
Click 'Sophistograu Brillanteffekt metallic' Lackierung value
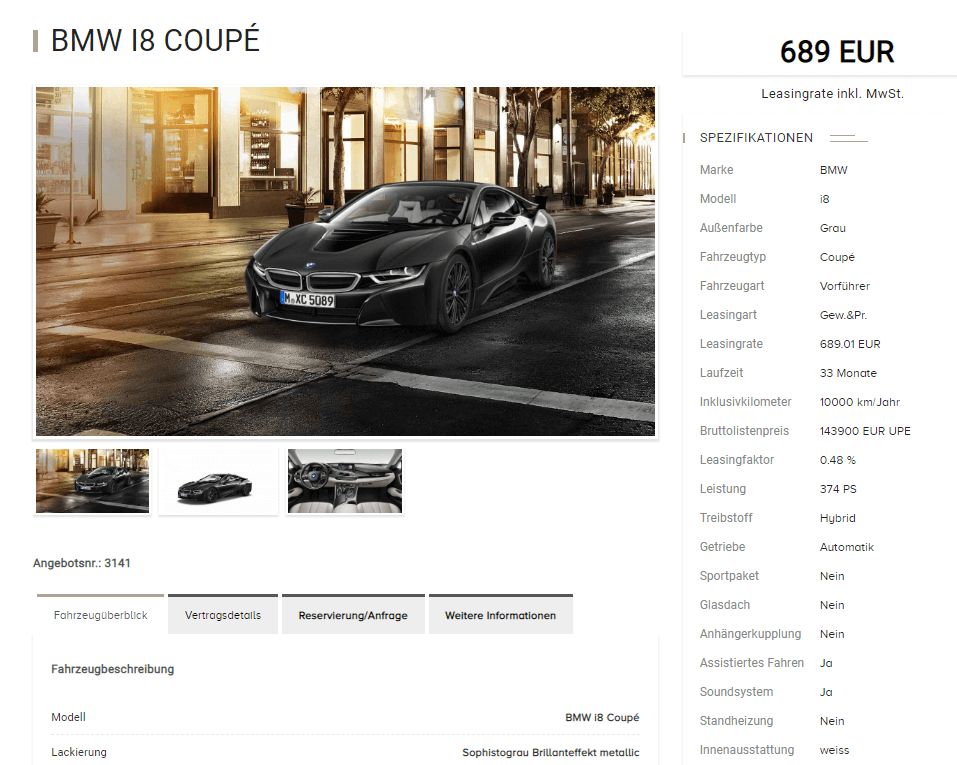(x=551, y=752)
